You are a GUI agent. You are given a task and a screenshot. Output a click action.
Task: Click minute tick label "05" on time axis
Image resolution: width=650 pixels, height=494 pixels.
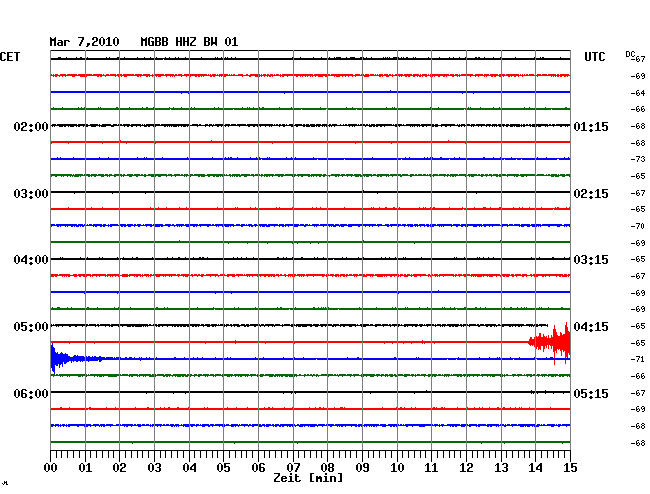click(223, 468)
